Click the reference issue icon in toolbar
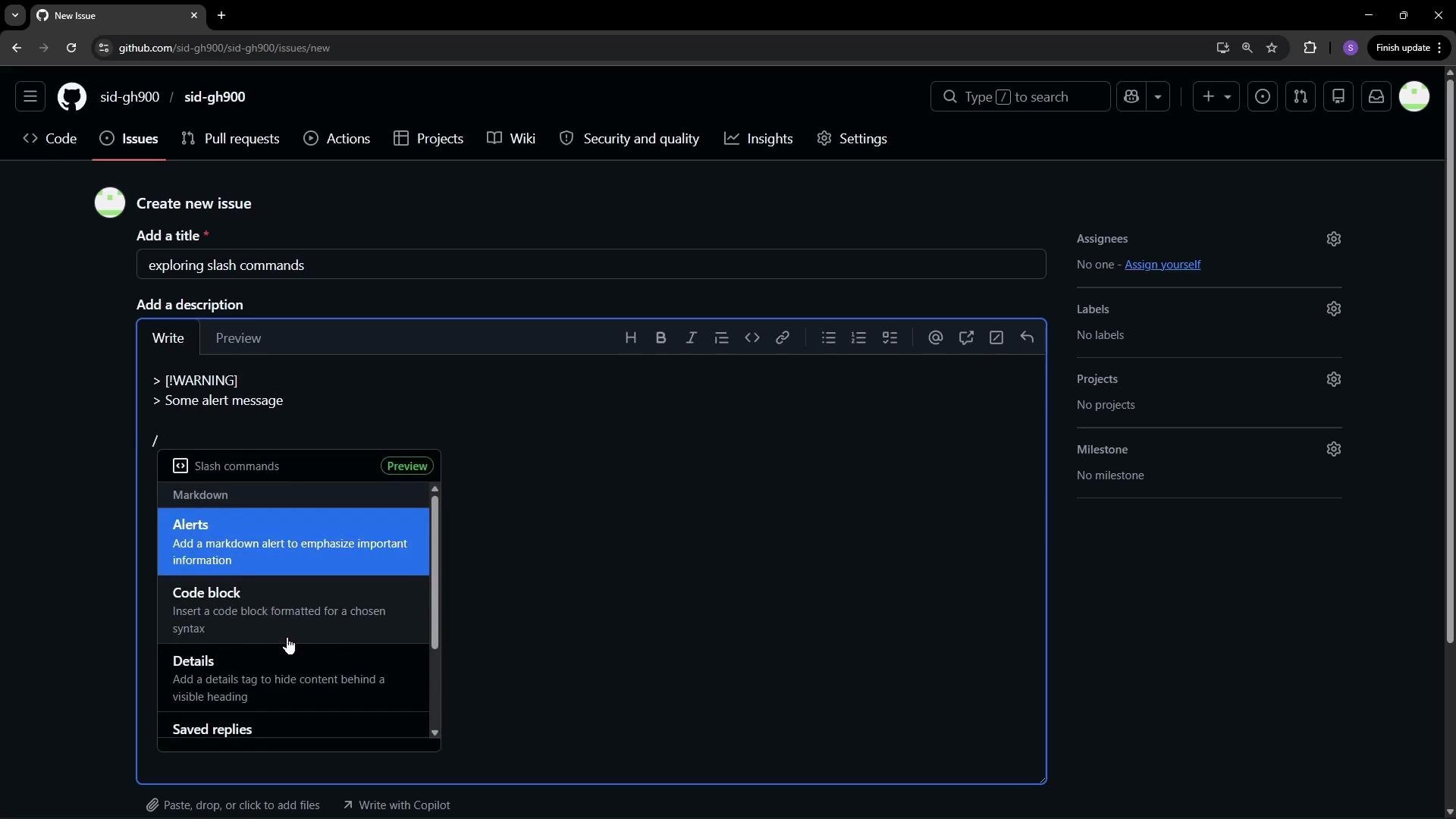This screenshot has width=1456, height=819. tap(965, 338)
